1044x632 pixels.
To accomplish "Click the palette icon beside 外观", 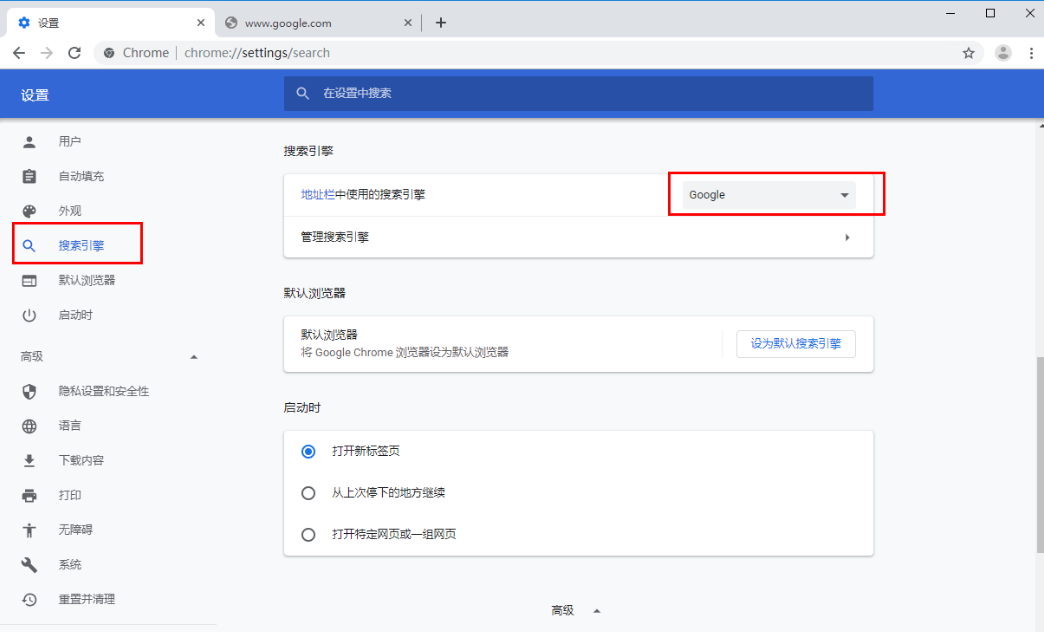I will [29, 211].
